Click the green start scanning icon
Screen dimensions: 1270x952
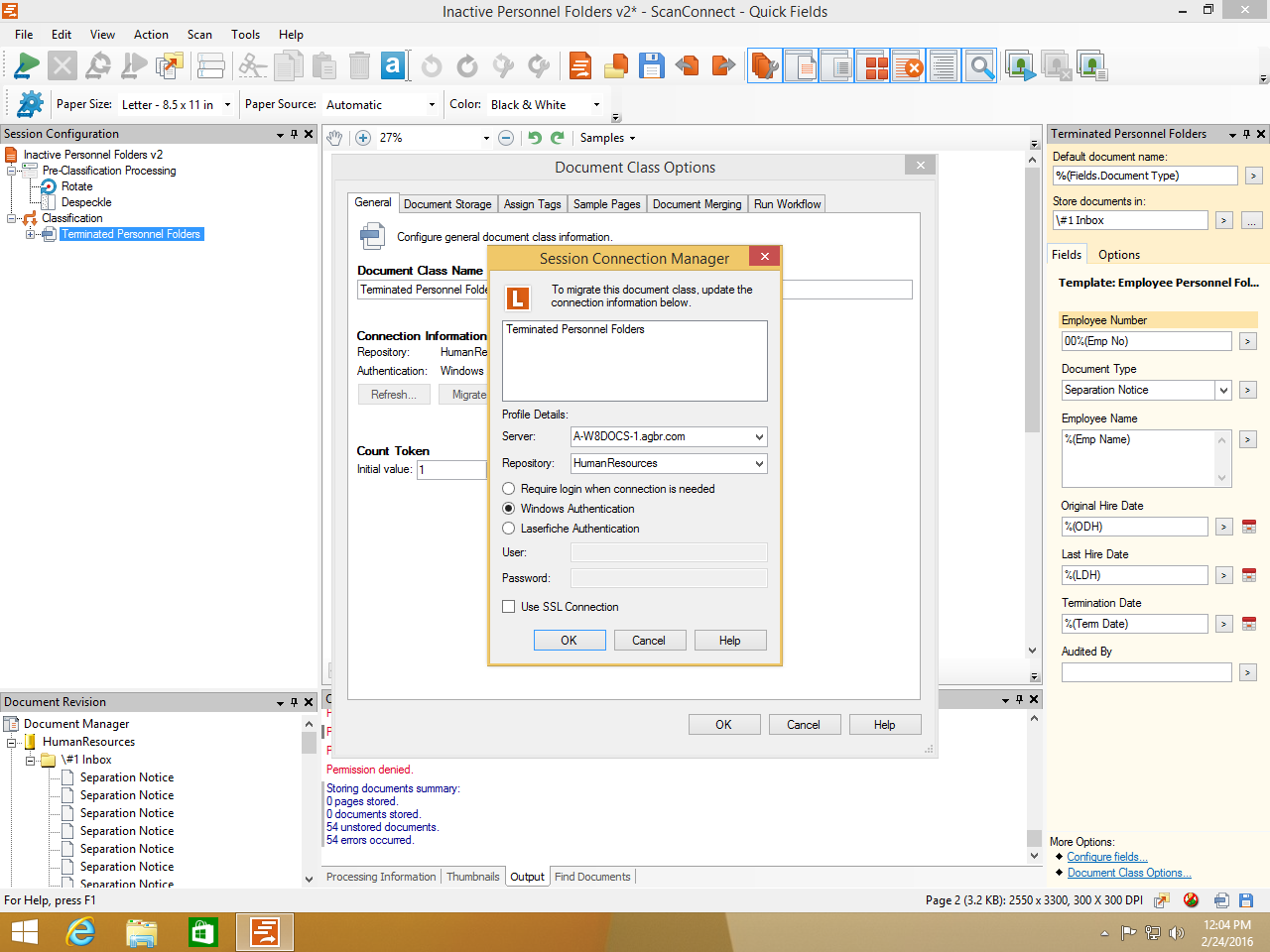[x=26, y=66]
